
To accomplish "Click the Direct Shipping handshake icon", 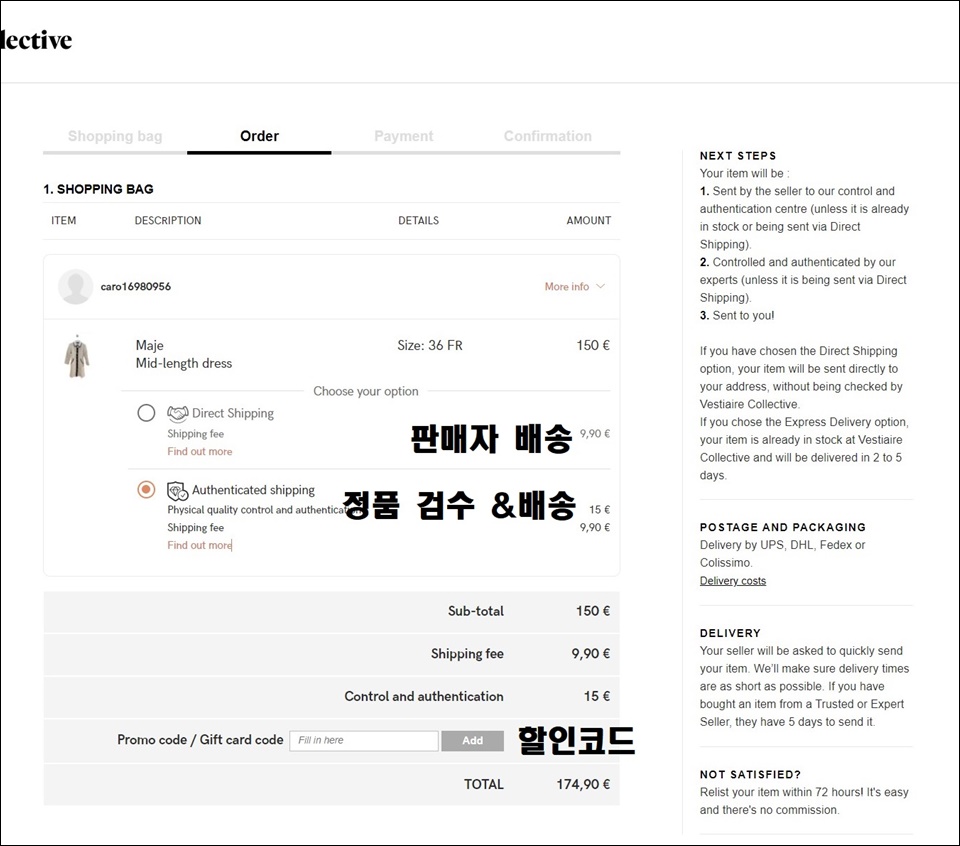I will (x=178, y=414).
